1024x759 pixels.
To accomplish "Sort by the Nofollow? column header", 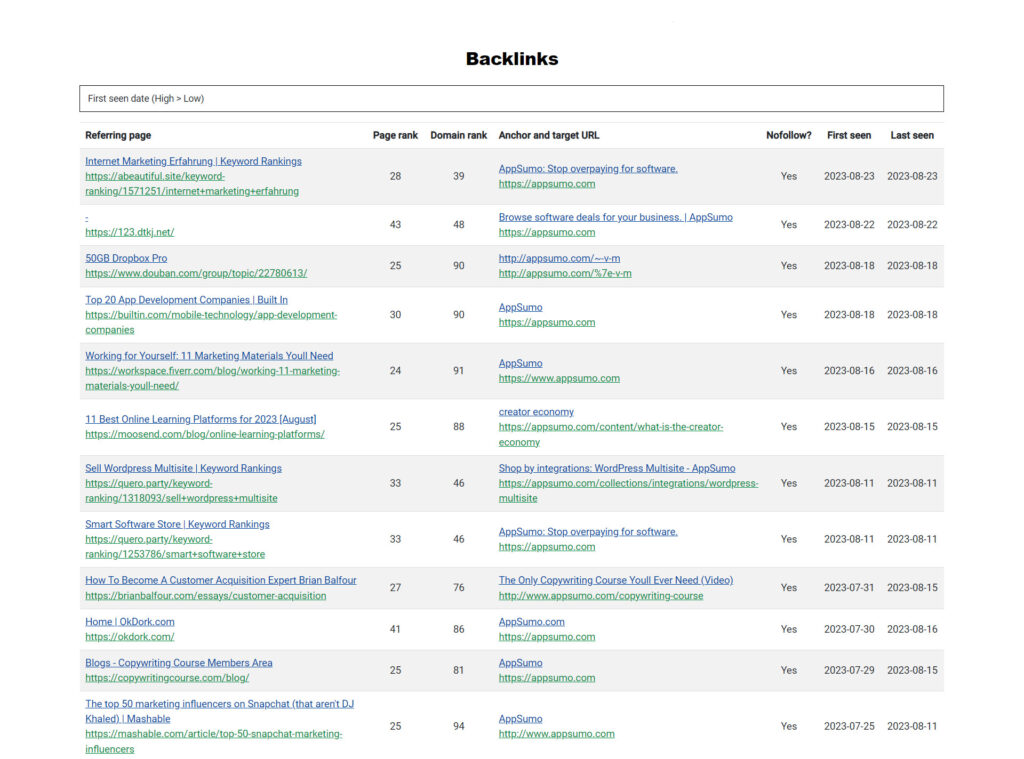I will (789, 135).
